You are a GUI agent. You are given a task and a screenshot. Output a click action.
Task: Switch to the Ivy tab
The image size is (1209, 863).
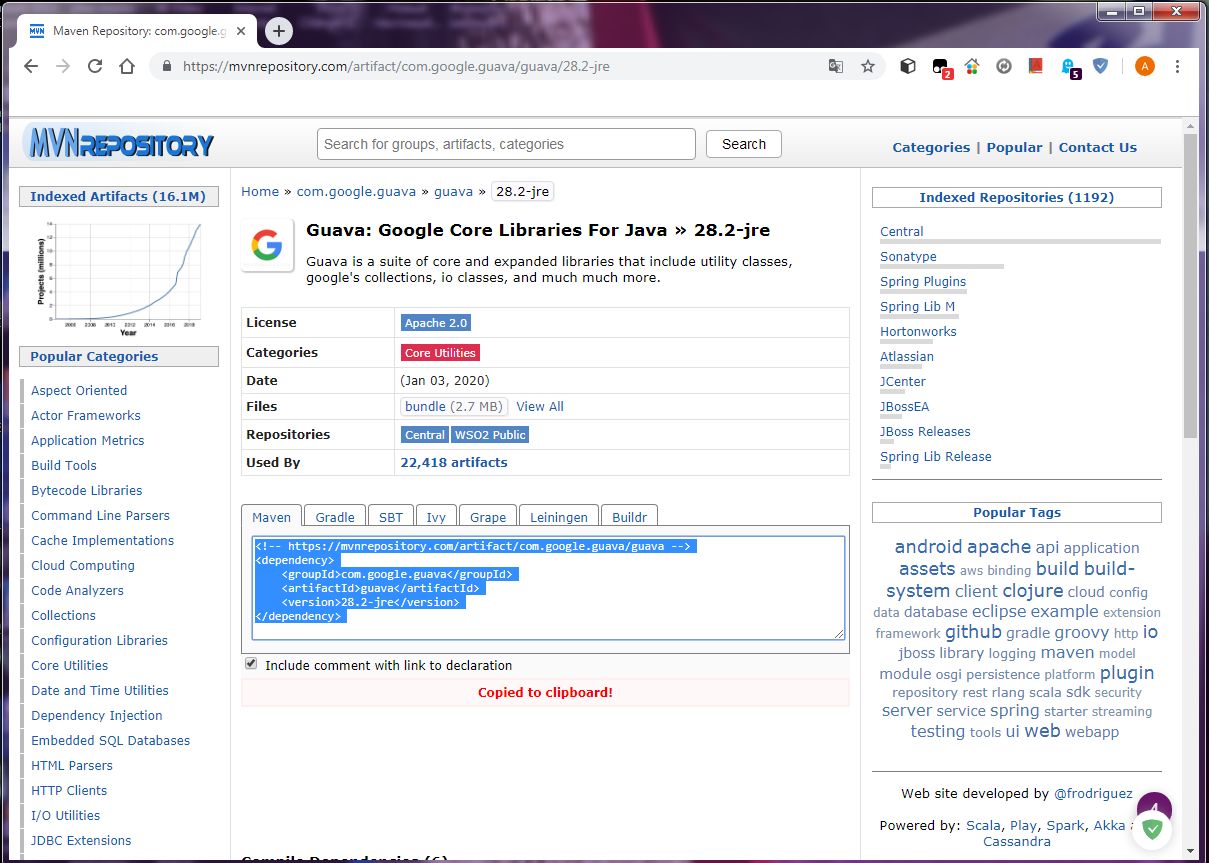tap(436, 517)
